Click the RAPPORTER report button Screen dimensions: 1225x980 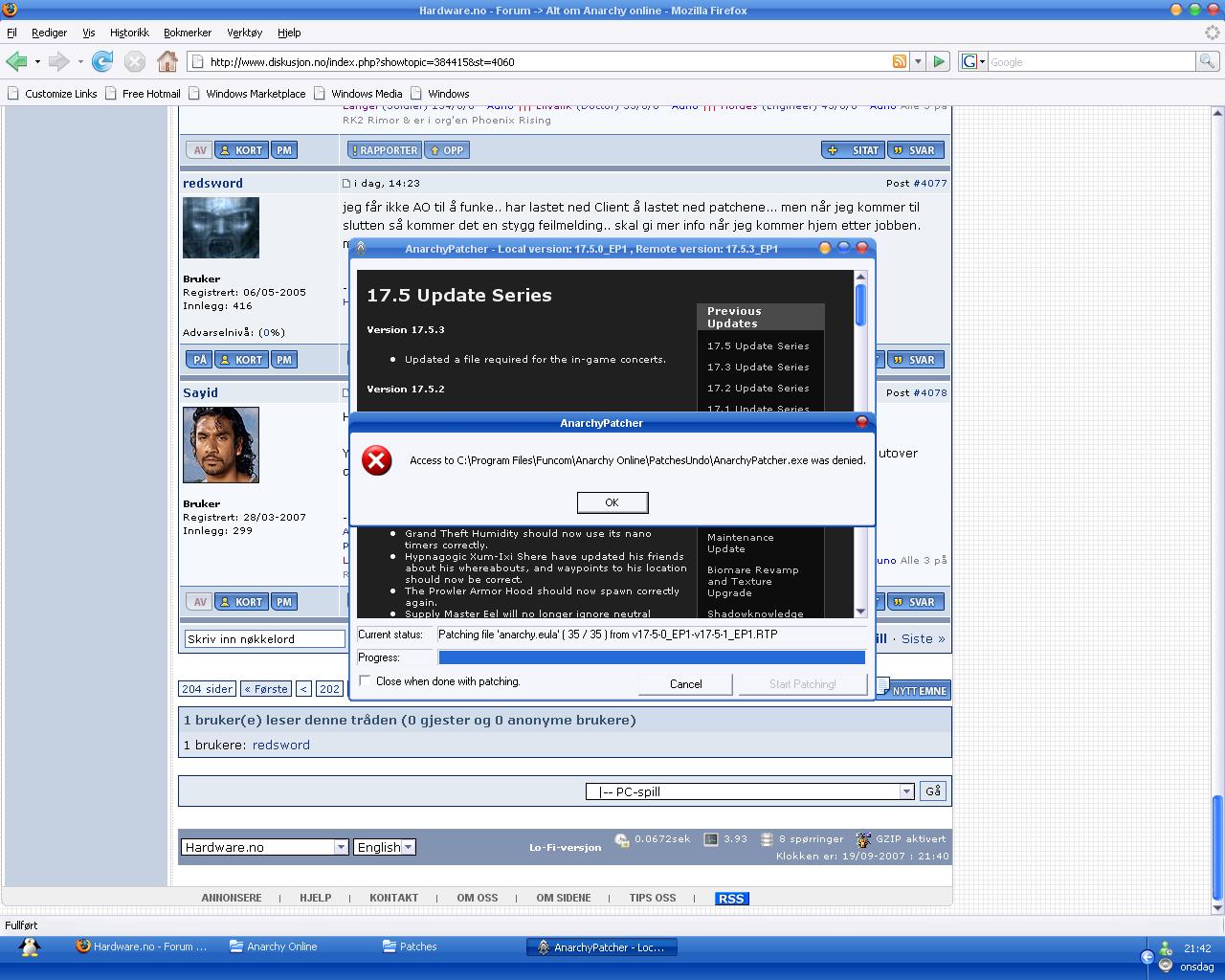click(x=384, y=150)
